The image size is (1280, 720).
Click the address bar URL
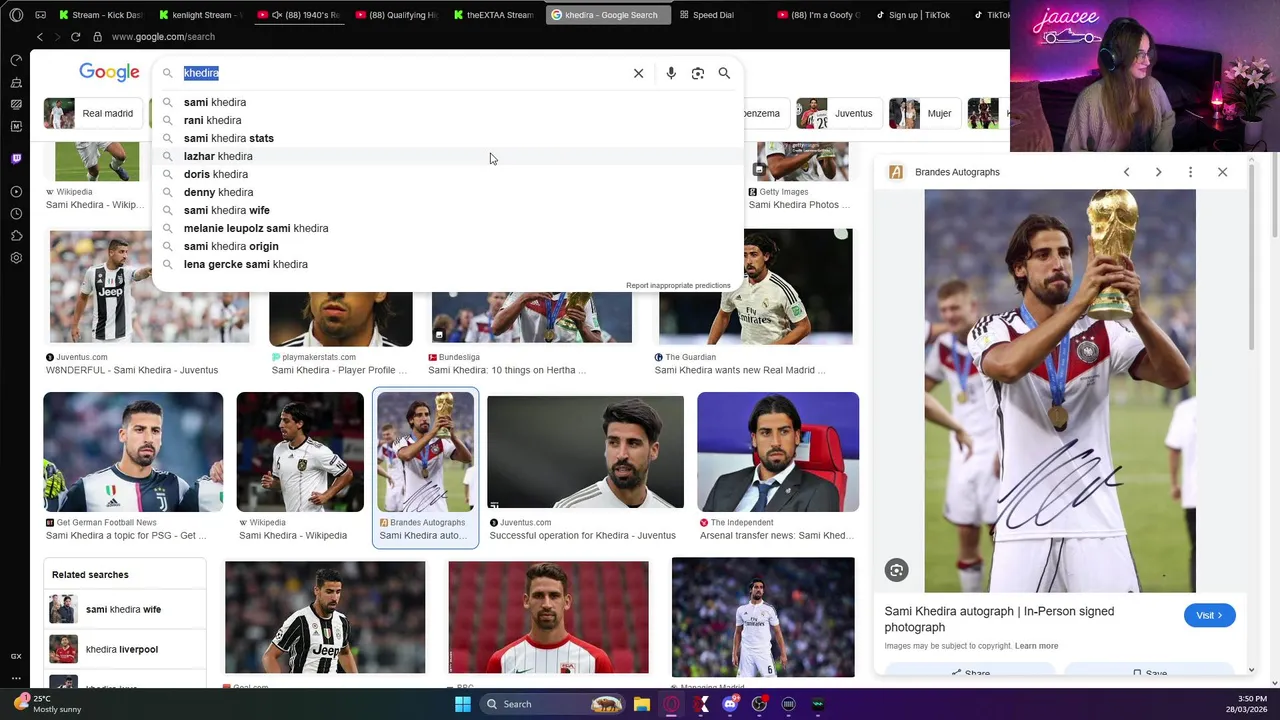click(163, 37)
